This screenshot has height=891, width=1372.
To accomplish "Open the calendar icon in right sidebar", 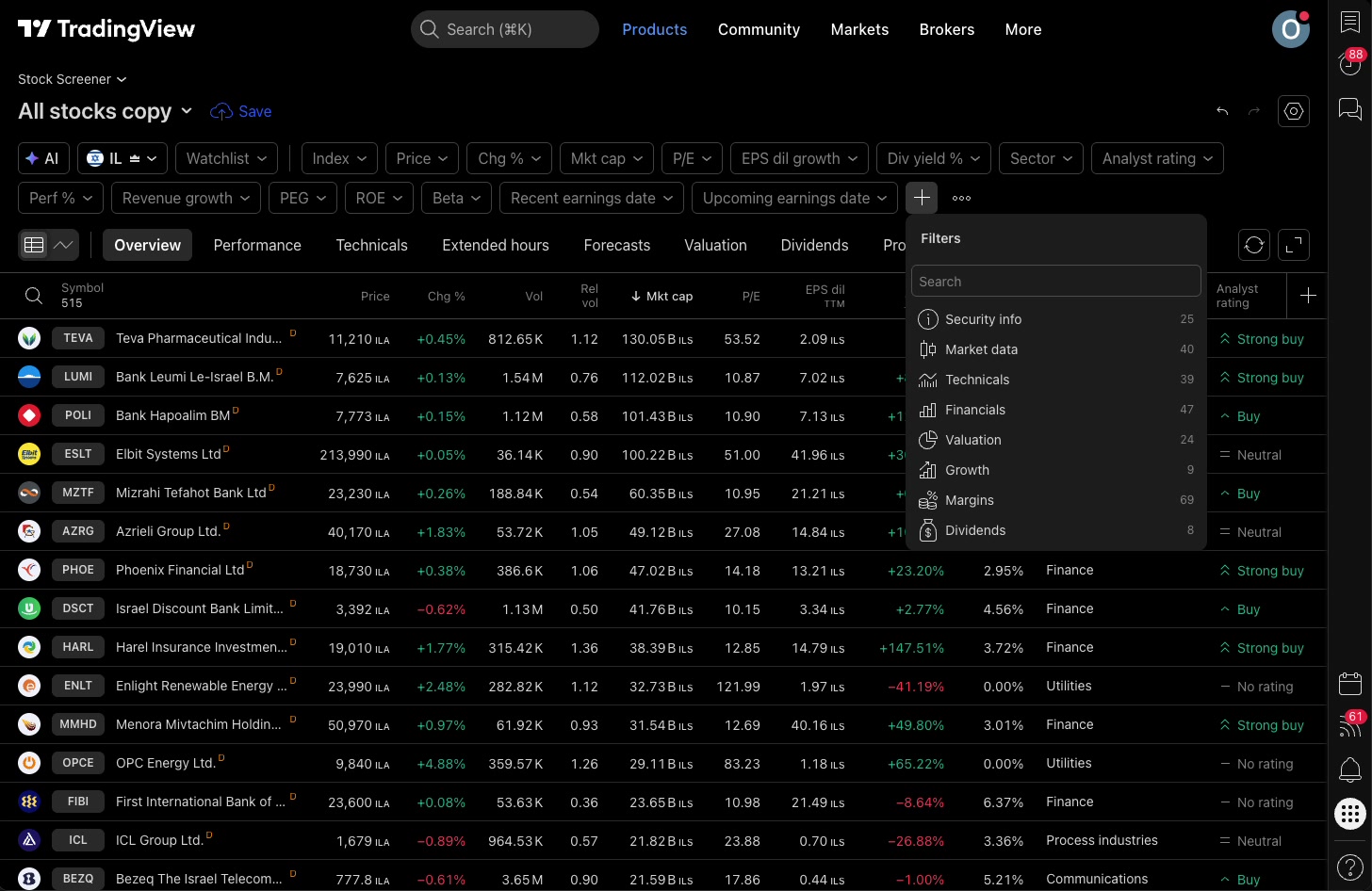I will [x=1350, y=683].
